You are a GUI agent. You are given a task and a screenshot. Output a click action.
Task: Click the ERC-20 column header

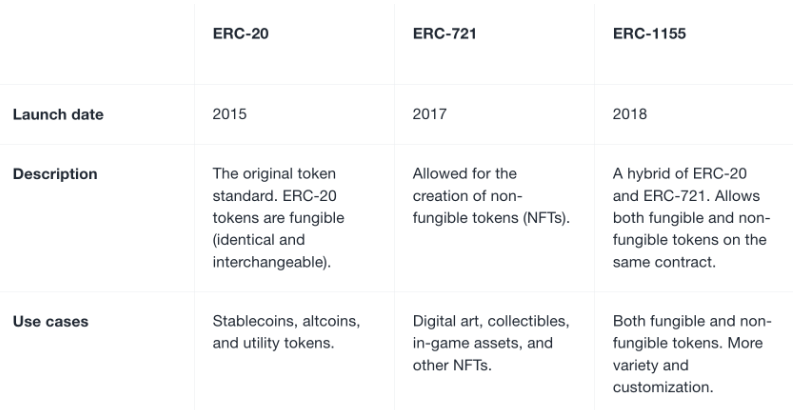pyautogui.click(x=240, y=33)
